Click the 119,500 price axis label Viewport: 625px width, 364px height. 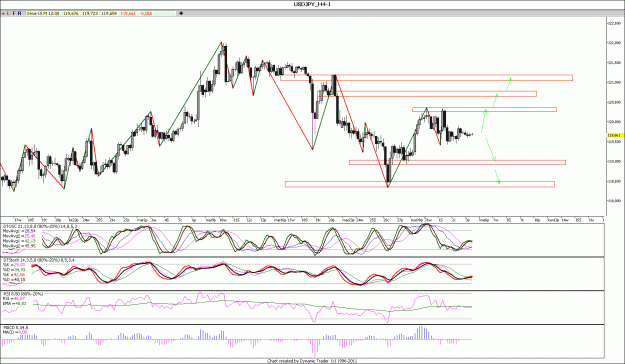click(614, 142)
